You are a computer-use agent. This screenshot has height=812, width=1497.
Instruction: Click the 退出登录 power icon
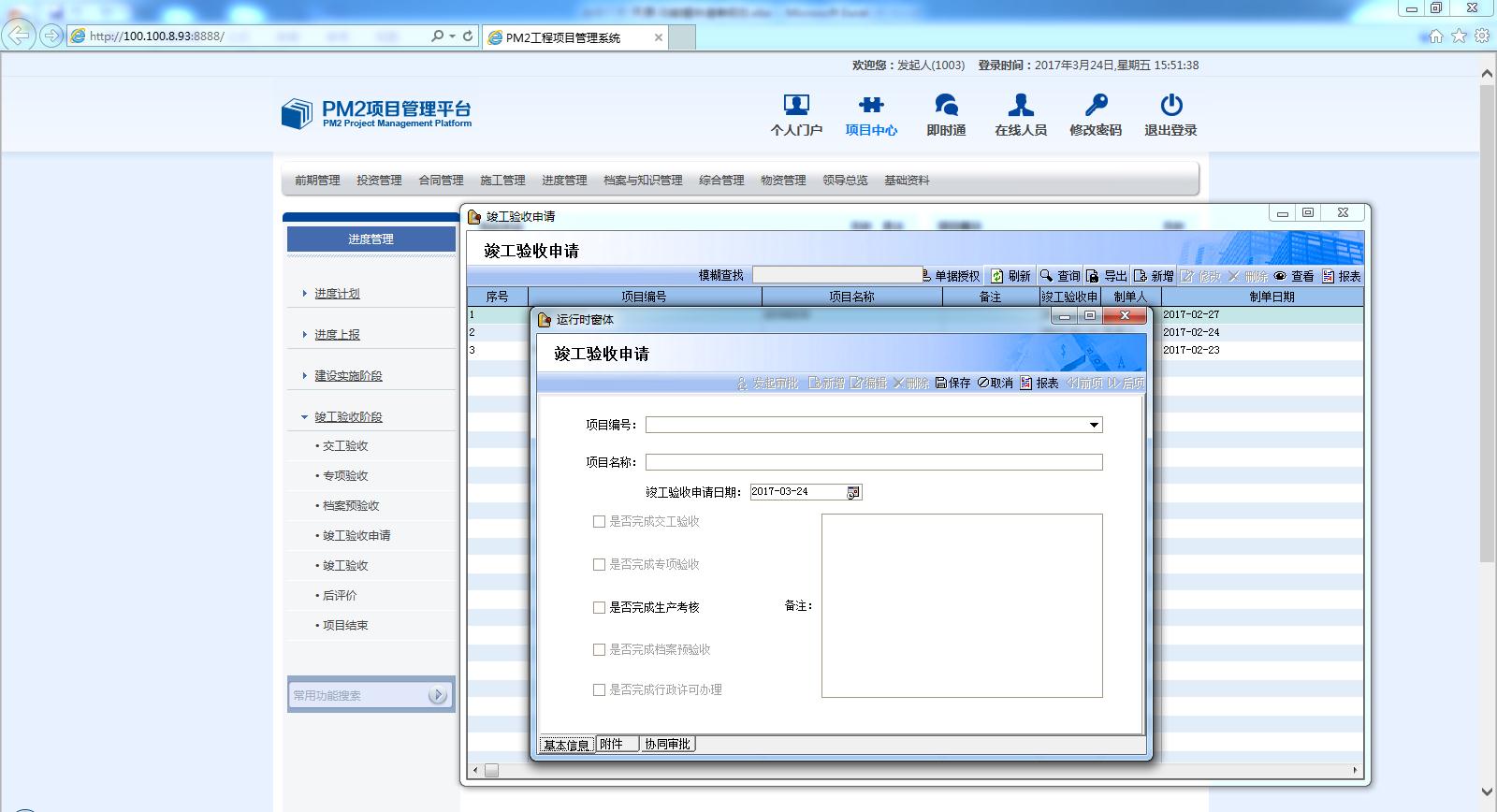coord(1170,105)
